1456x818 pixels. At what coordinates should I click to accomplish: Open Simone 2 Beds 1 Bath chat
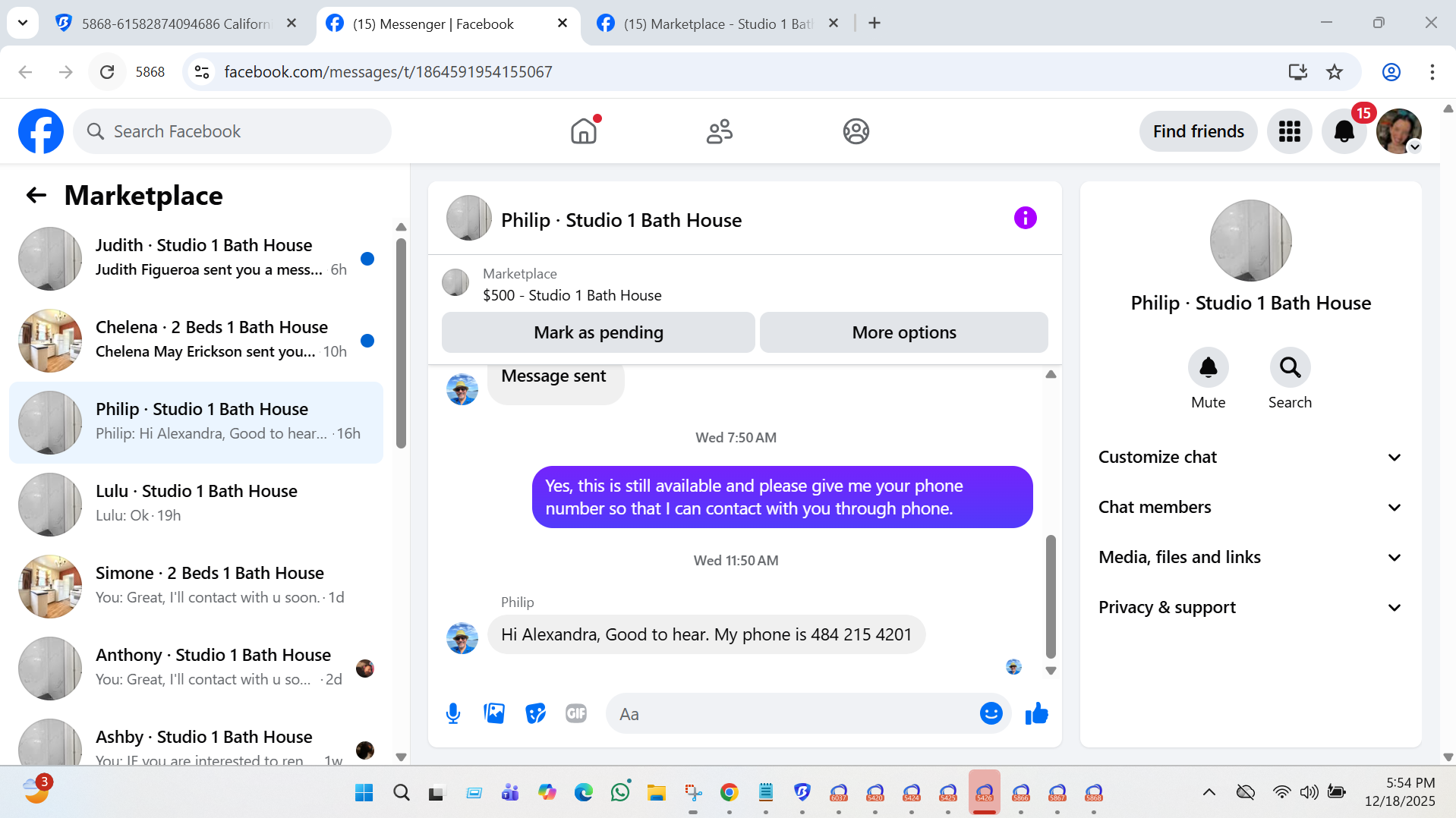point(196,587)
